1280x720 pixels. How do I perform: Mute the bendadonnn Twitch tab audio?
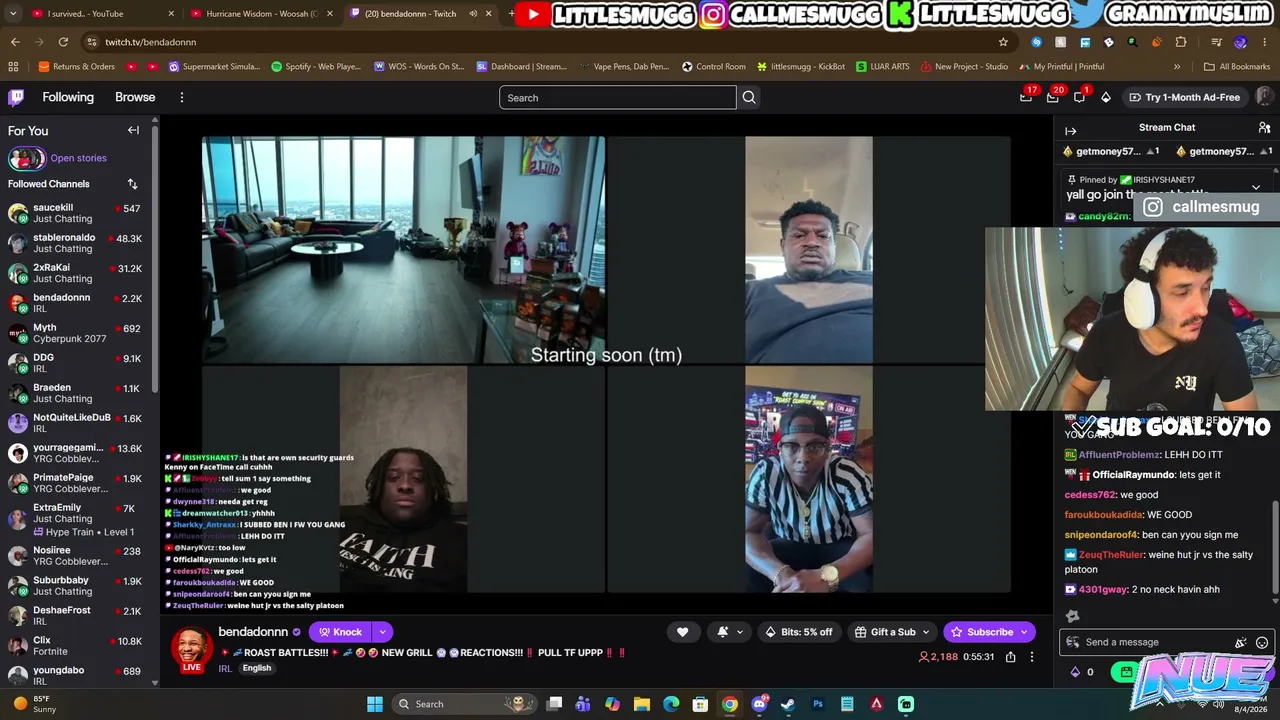(x=473, y=14)
